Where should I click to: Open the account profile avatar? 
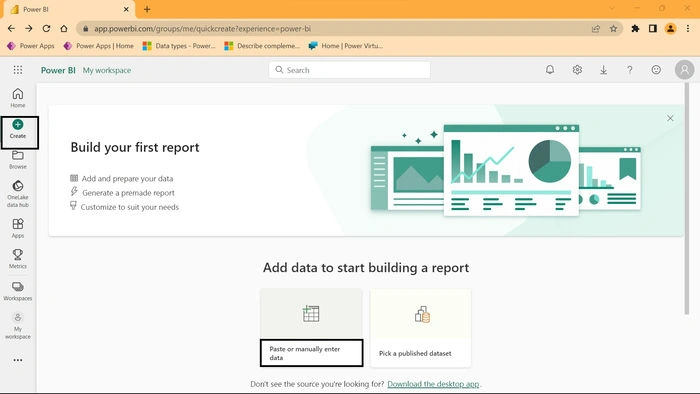coord(684,70)
